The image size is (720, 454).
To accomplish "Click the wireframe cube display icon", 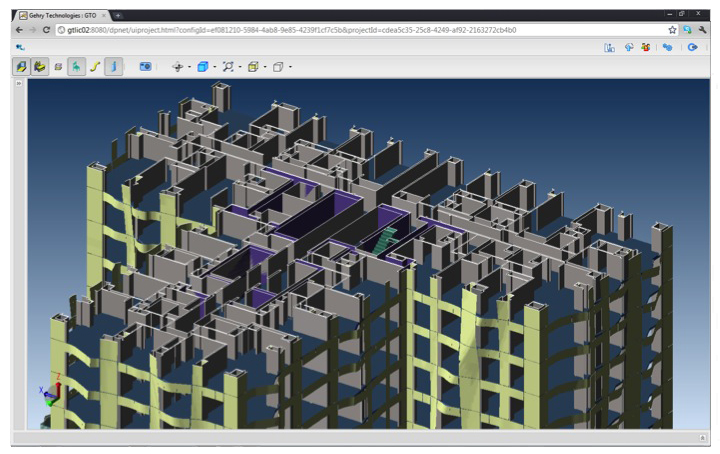I will click(x=278, y=67).
